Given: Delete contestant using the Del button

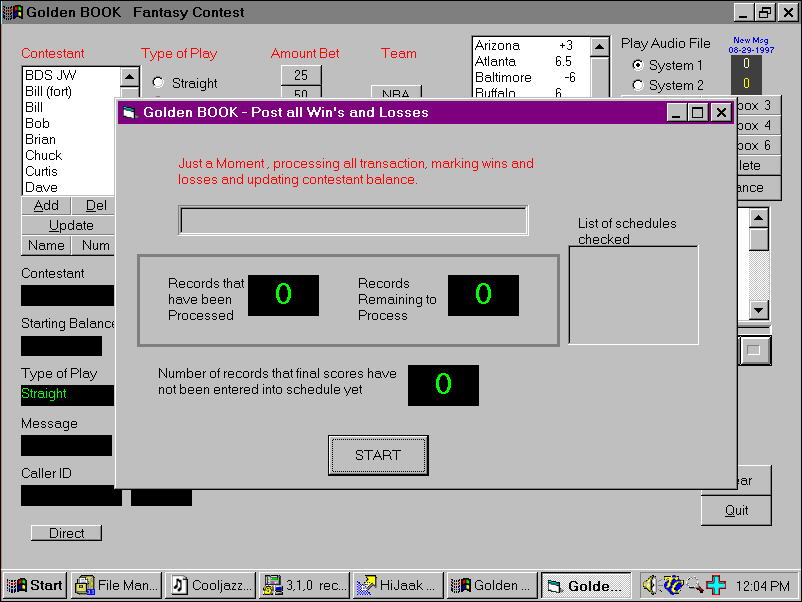Looking at the screenshot, I should (94, 205).
